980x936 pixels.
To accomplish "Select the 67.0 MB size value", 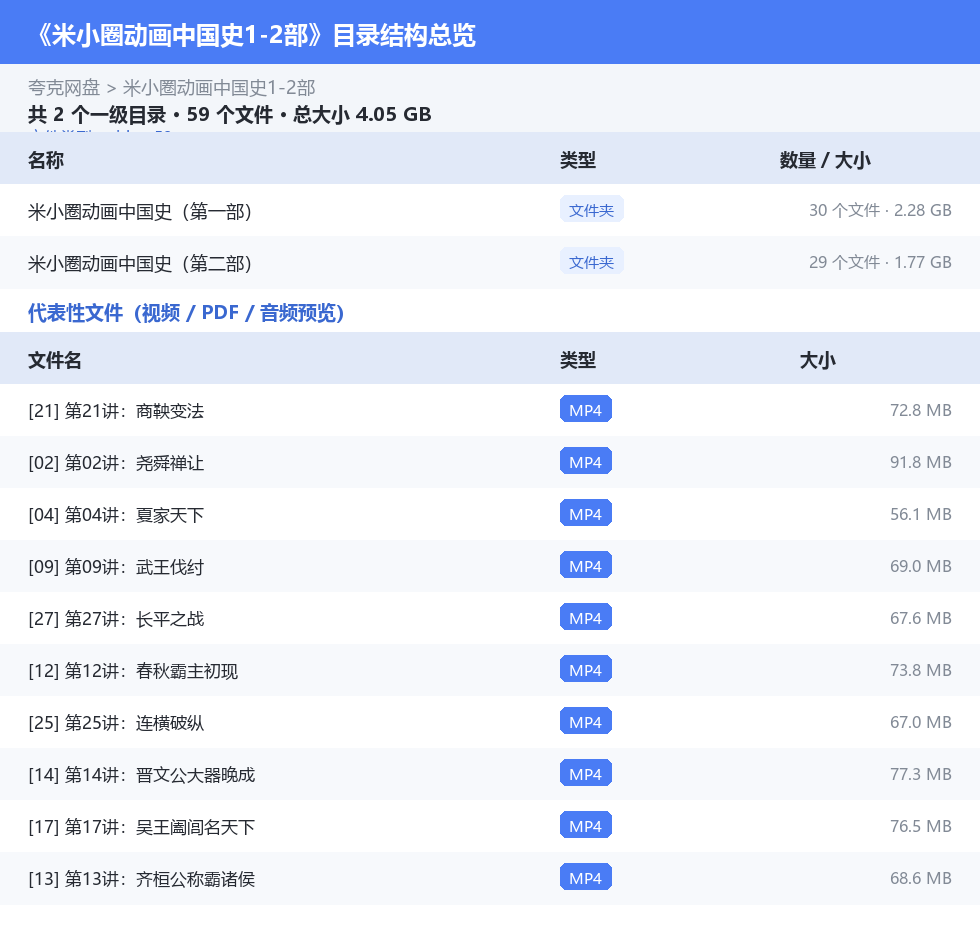I will (921, 721).
